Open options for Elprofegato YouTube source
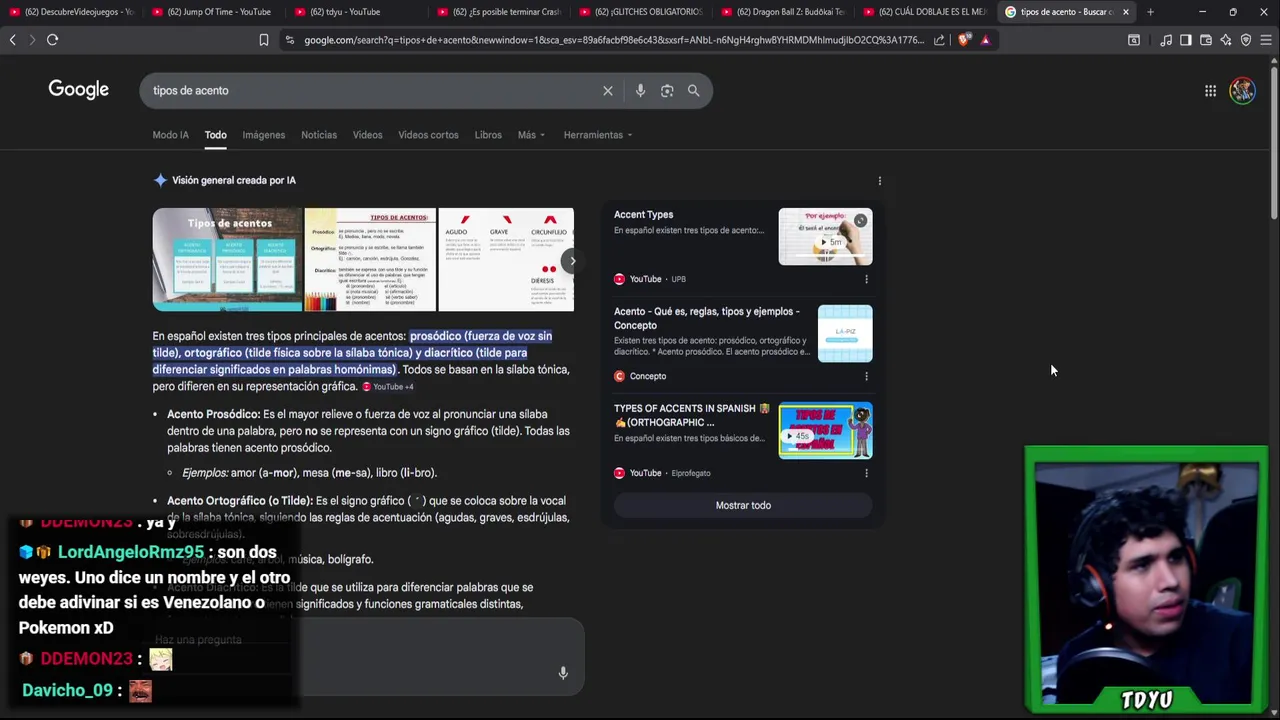The image size is (1280, 720). tap(866, 473)
